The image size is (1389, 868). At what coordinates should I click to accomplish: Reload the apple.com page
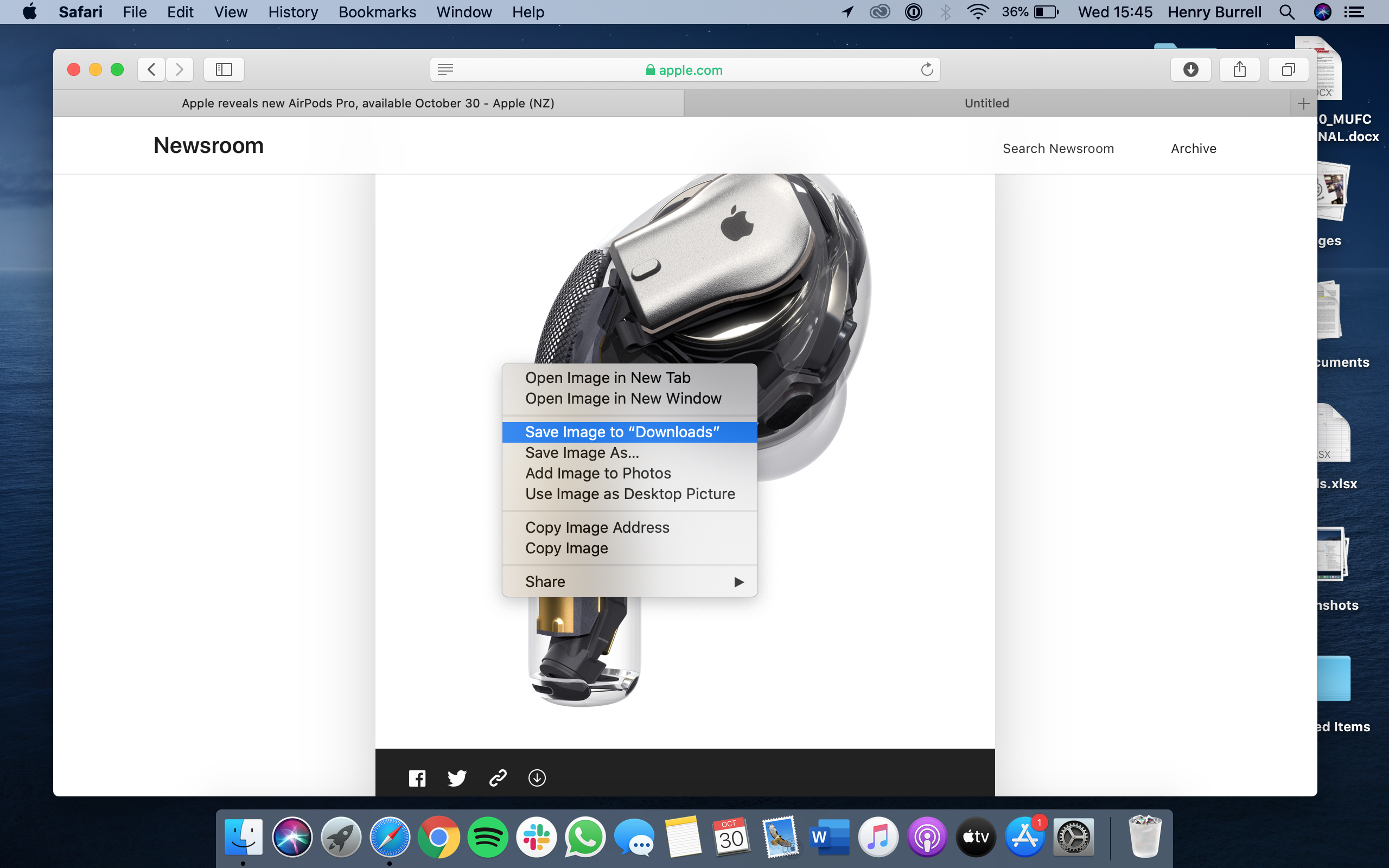[x=926, y=69]
